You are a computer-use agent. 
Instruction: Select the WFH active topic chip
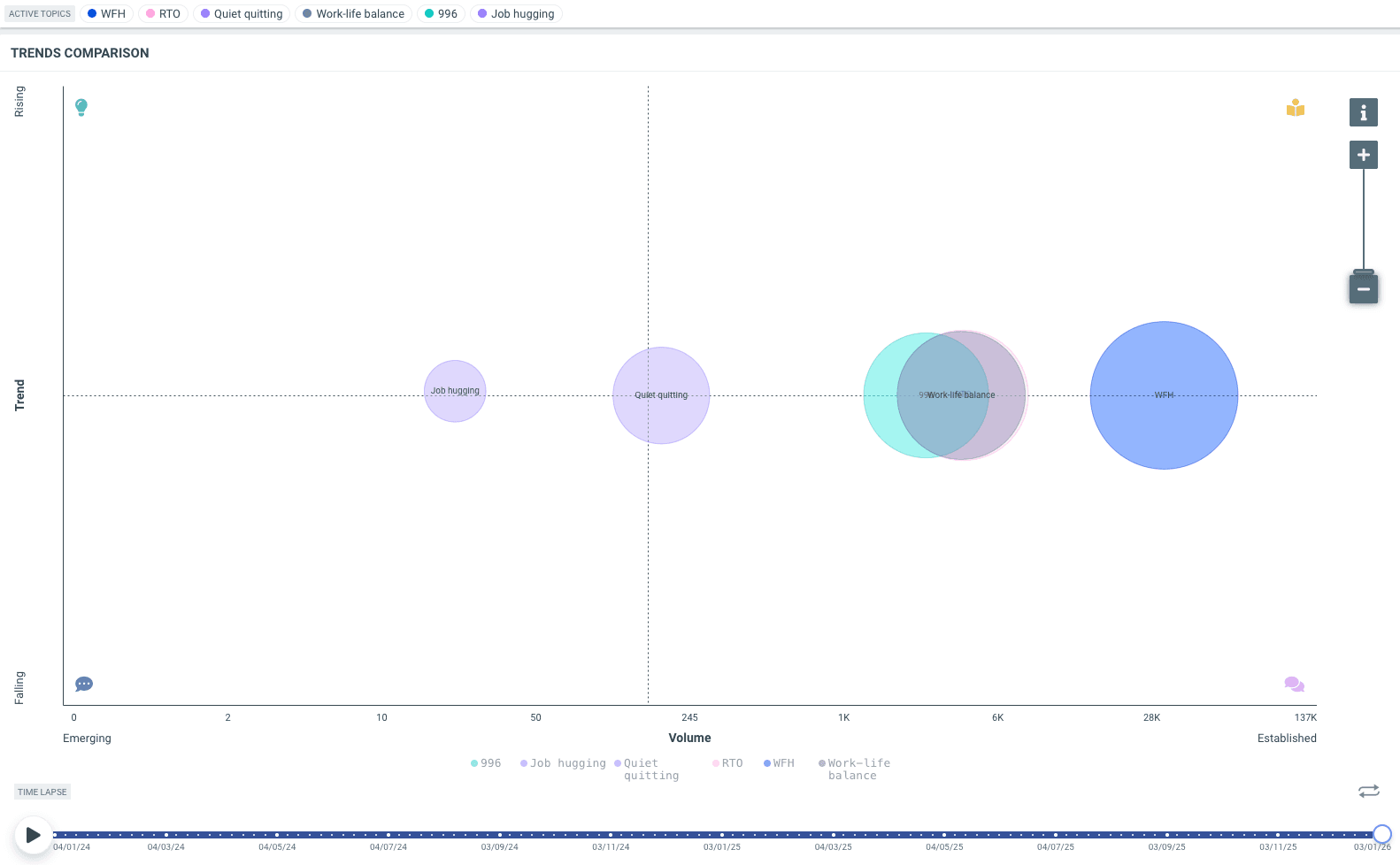coord(106,14)
